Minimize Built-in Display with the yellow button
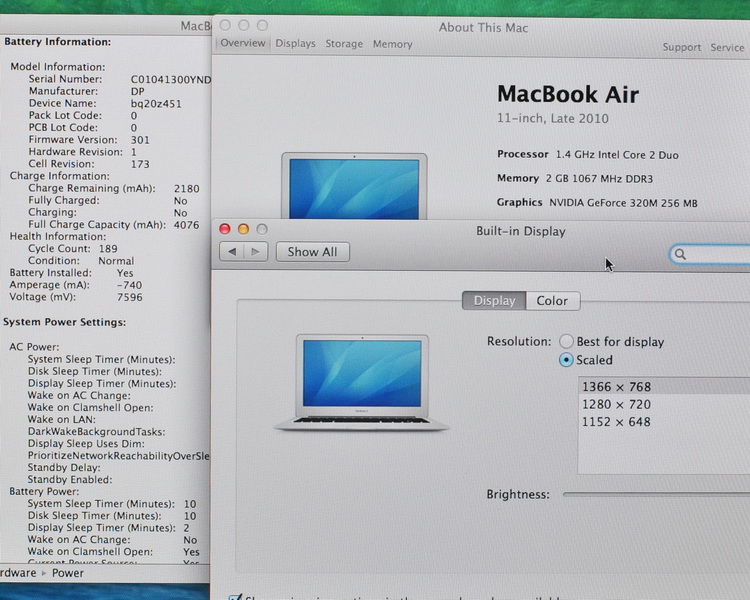Screen dimensions: 750x600 click(243, 229)
